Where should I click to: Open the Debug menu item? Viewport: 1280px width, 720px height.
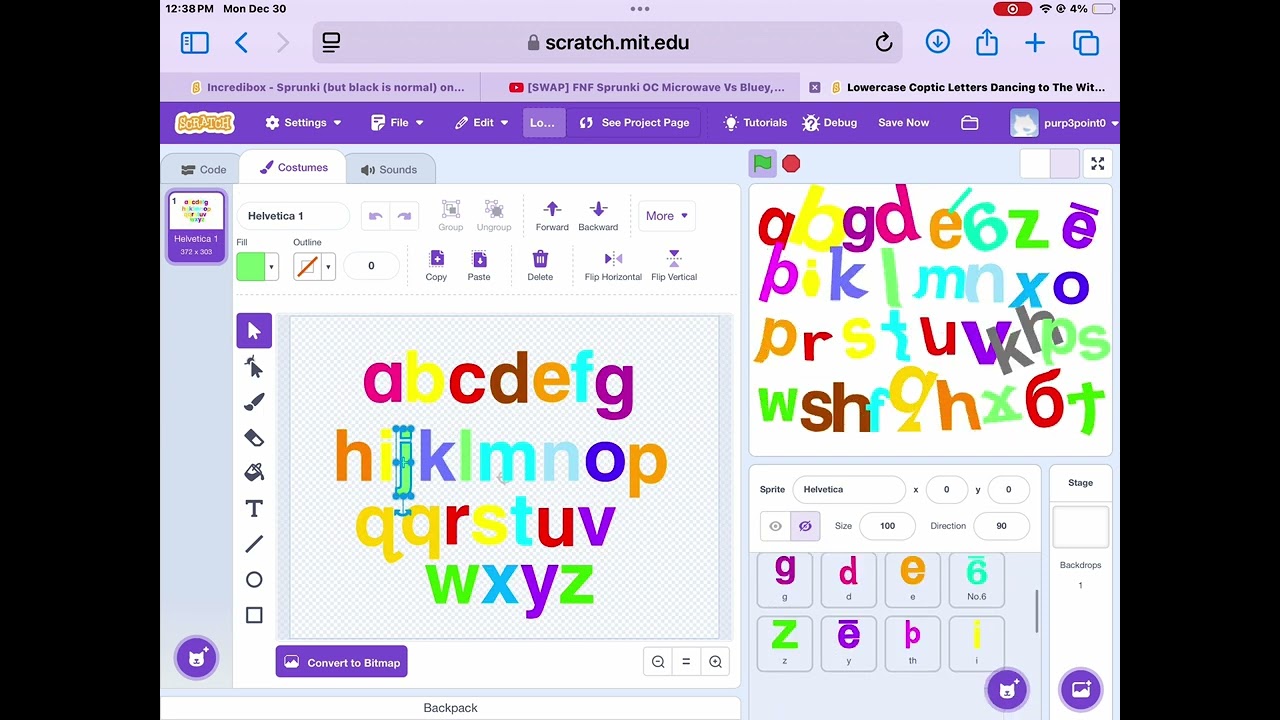coord(829,123)
